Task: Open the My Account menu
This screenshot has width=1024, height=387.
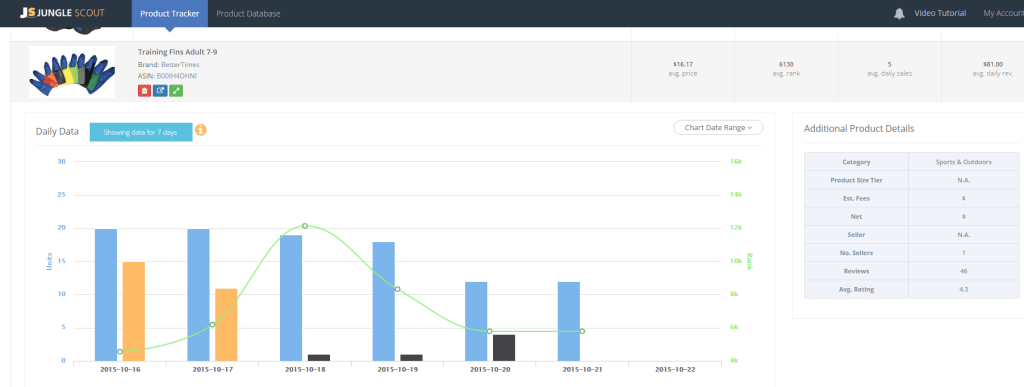Action: [1003, 14]
